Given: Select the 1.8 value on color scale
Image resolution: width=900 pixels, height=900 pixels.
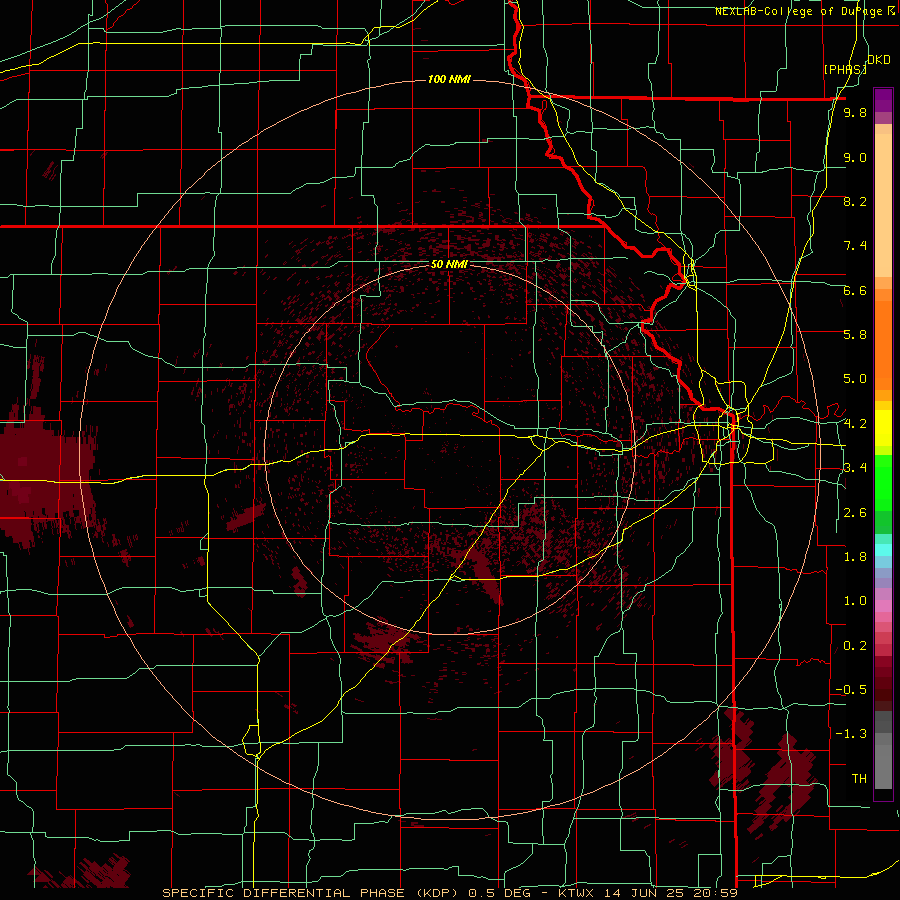Looking at the screenshot, I should click(855, 557).
